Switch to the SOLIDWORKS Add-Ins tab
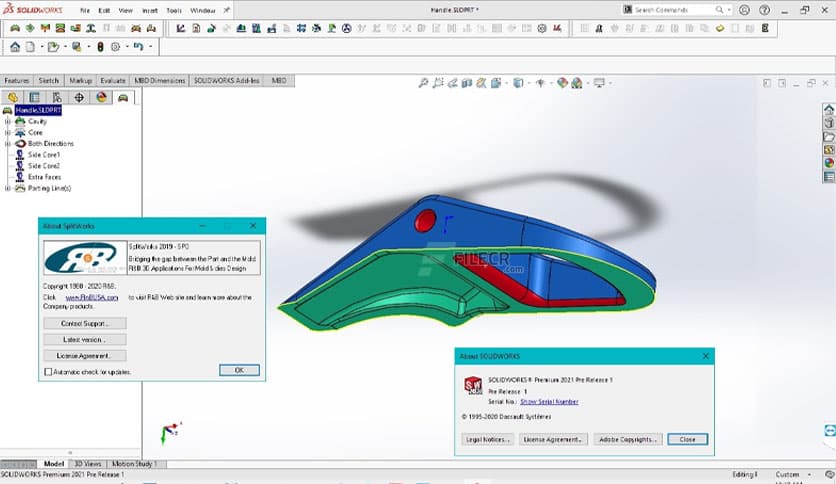This screenshot has height=484, width=836. click(227, 80)
